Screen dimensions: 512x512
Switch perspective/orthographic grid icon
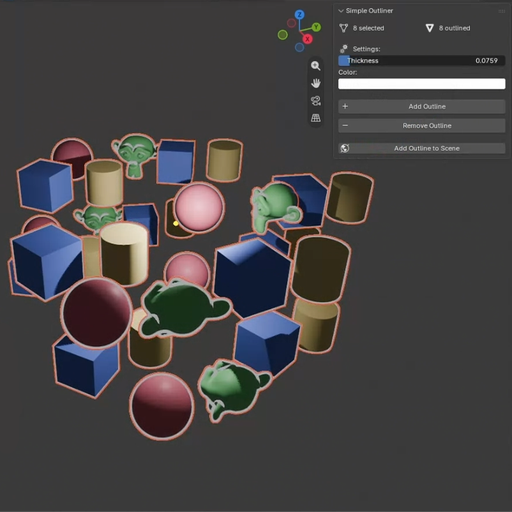[316, 118]
